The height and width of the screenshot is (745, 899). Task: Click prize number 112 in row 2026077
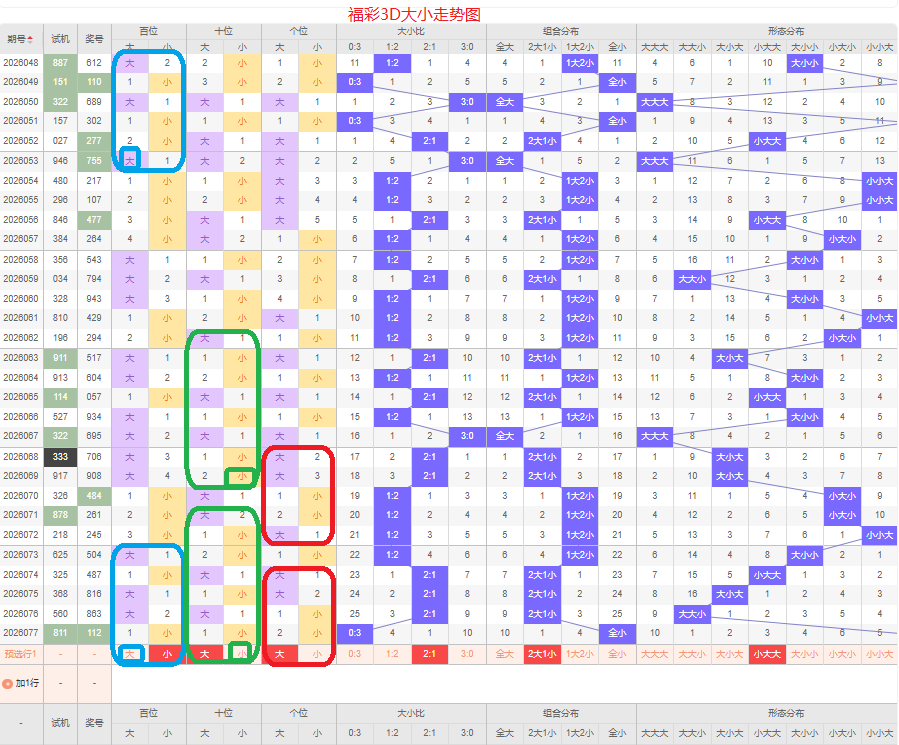(94, 633)
